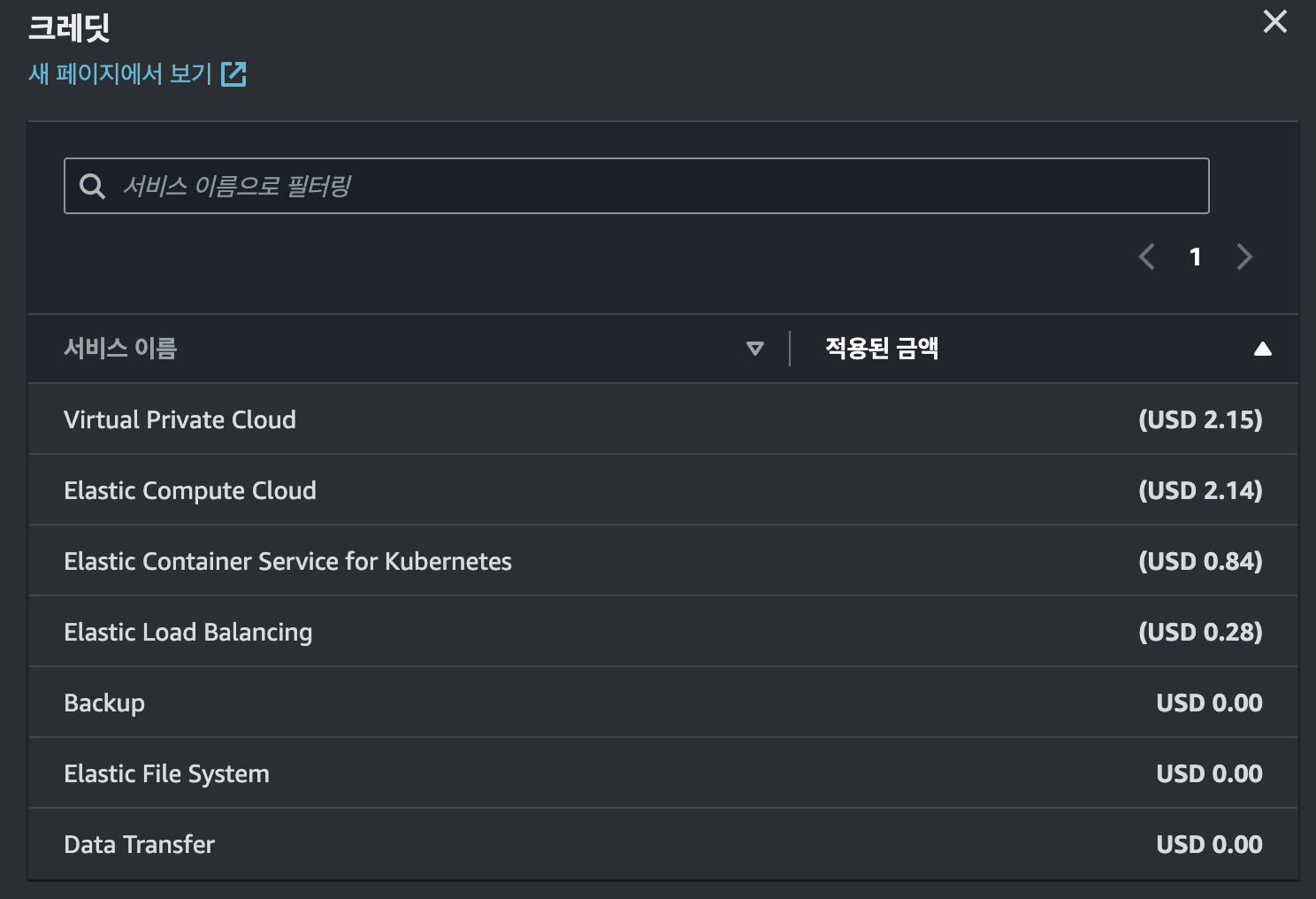Select the Elastic Load Balancing service name
This screenshot has width=1316, height=899.
(x=188, y=632)
